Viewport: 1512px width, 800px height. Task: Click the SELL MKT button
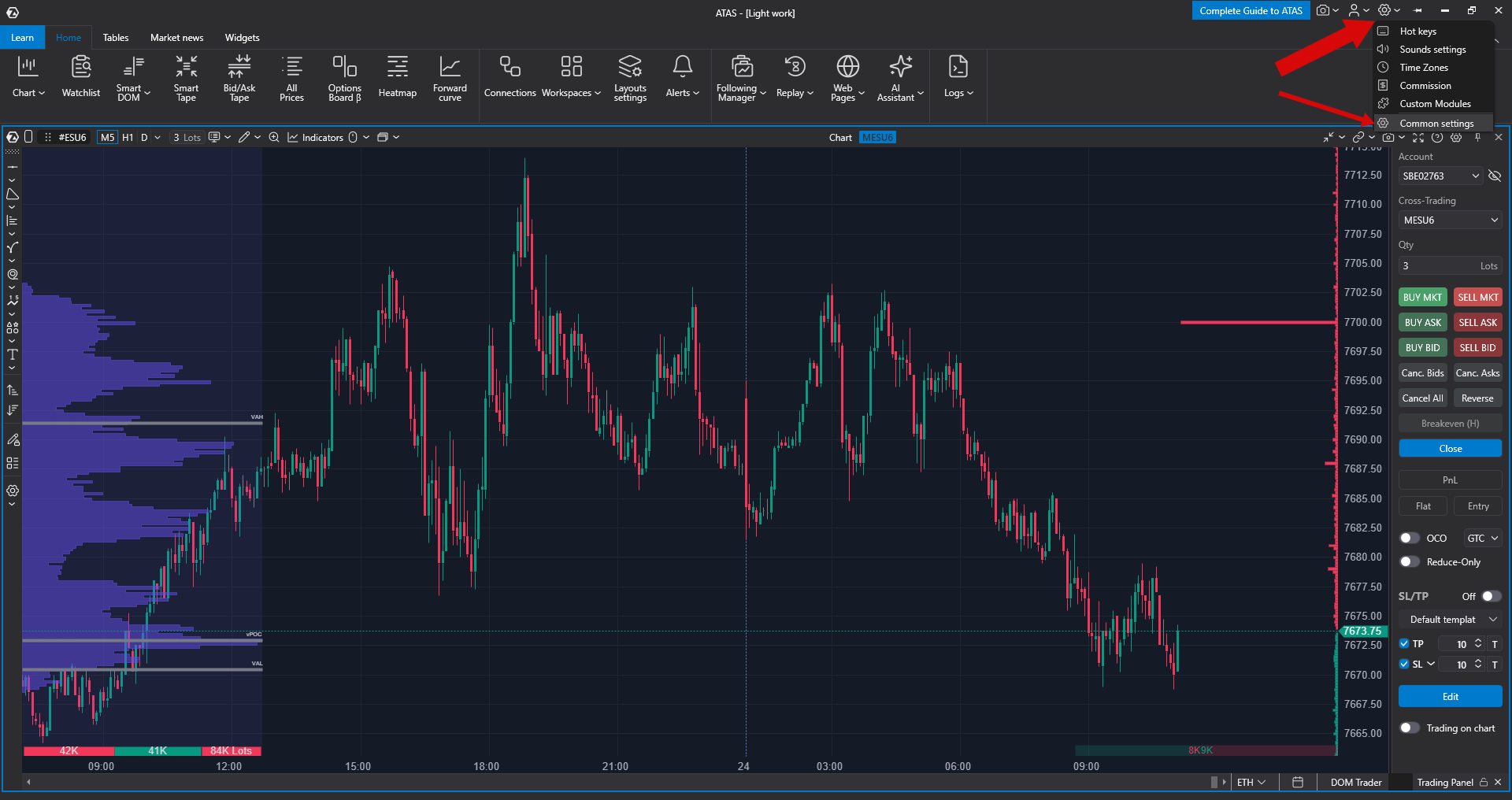(1477, 297)
